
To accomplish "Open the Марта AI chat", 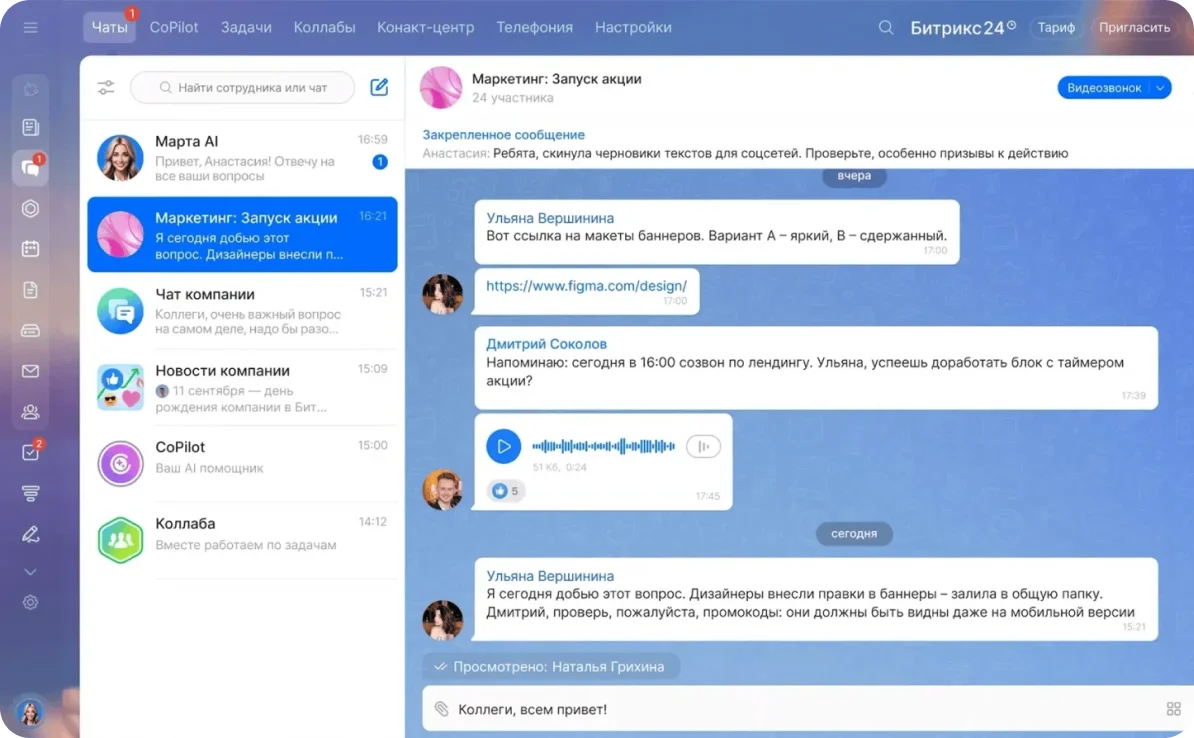I will [242, 158].
